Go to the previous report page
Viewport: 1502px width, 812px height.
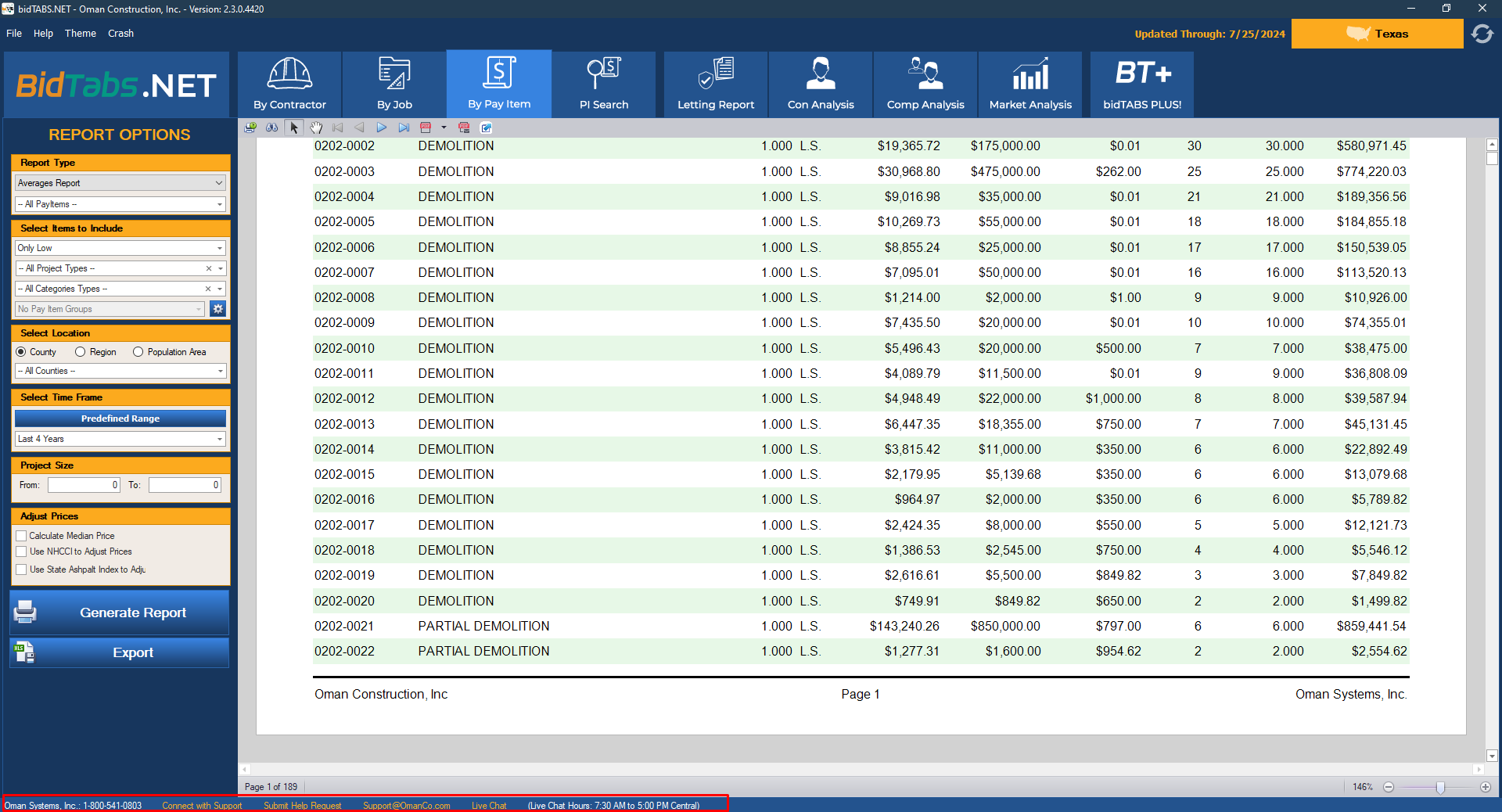click(359, 128)
